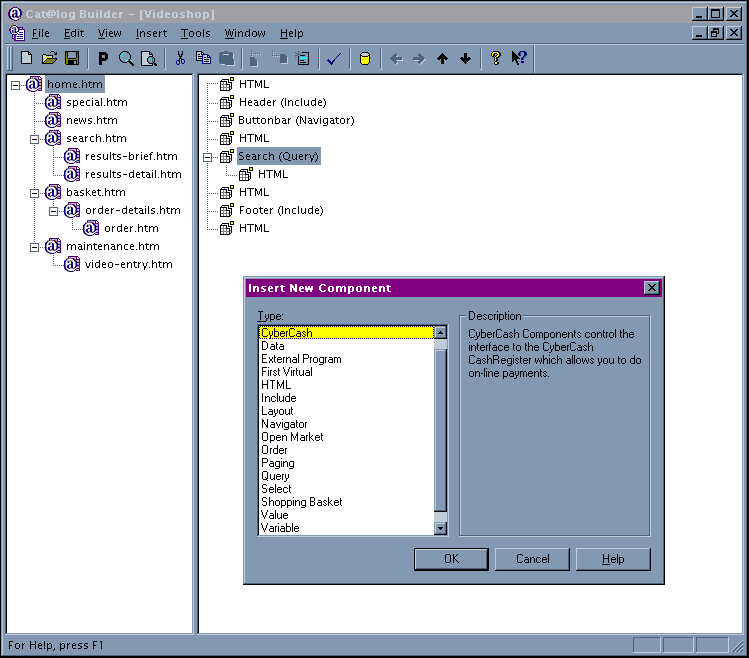Click the yellow database cylinder icon

365,59
